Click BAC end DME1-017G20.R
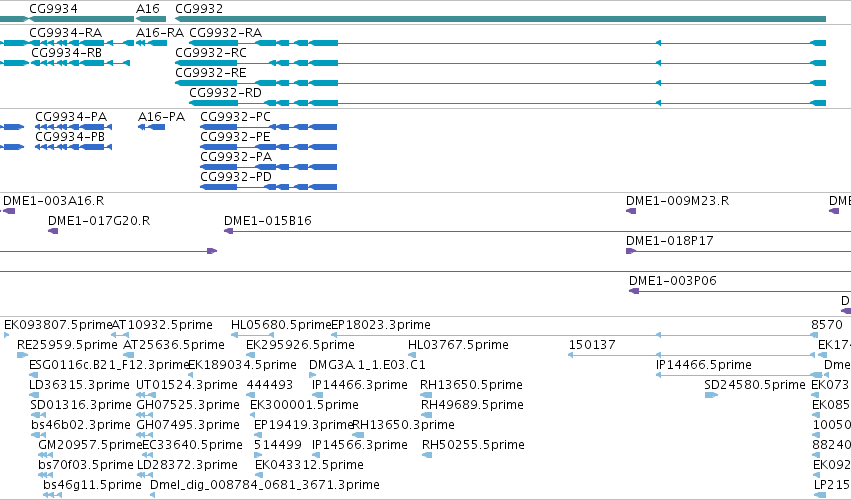The width and height of the screenshot is (851, 500). tap(99, 221)
